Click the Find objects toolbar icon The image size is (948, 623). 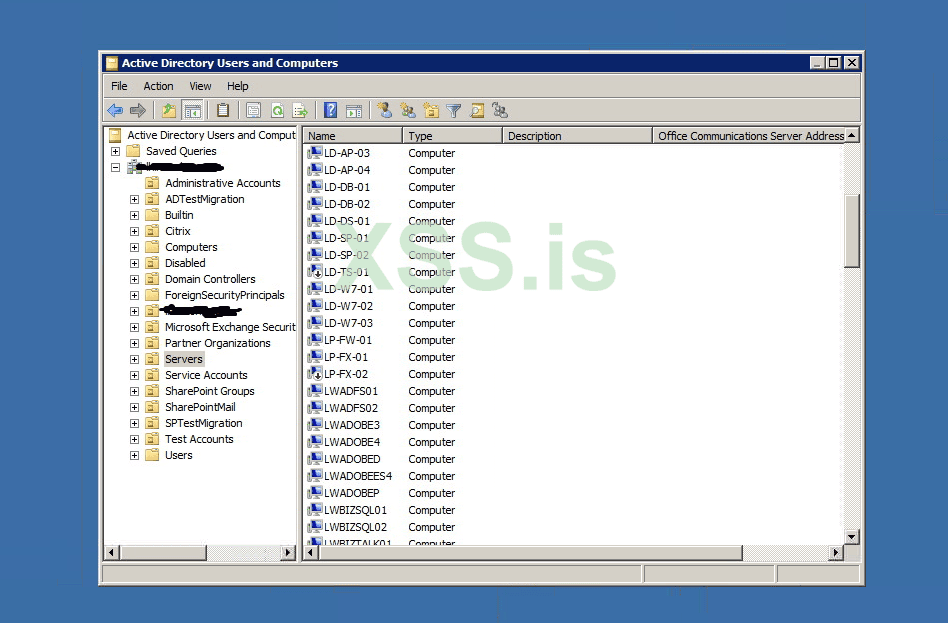point(476,110)
